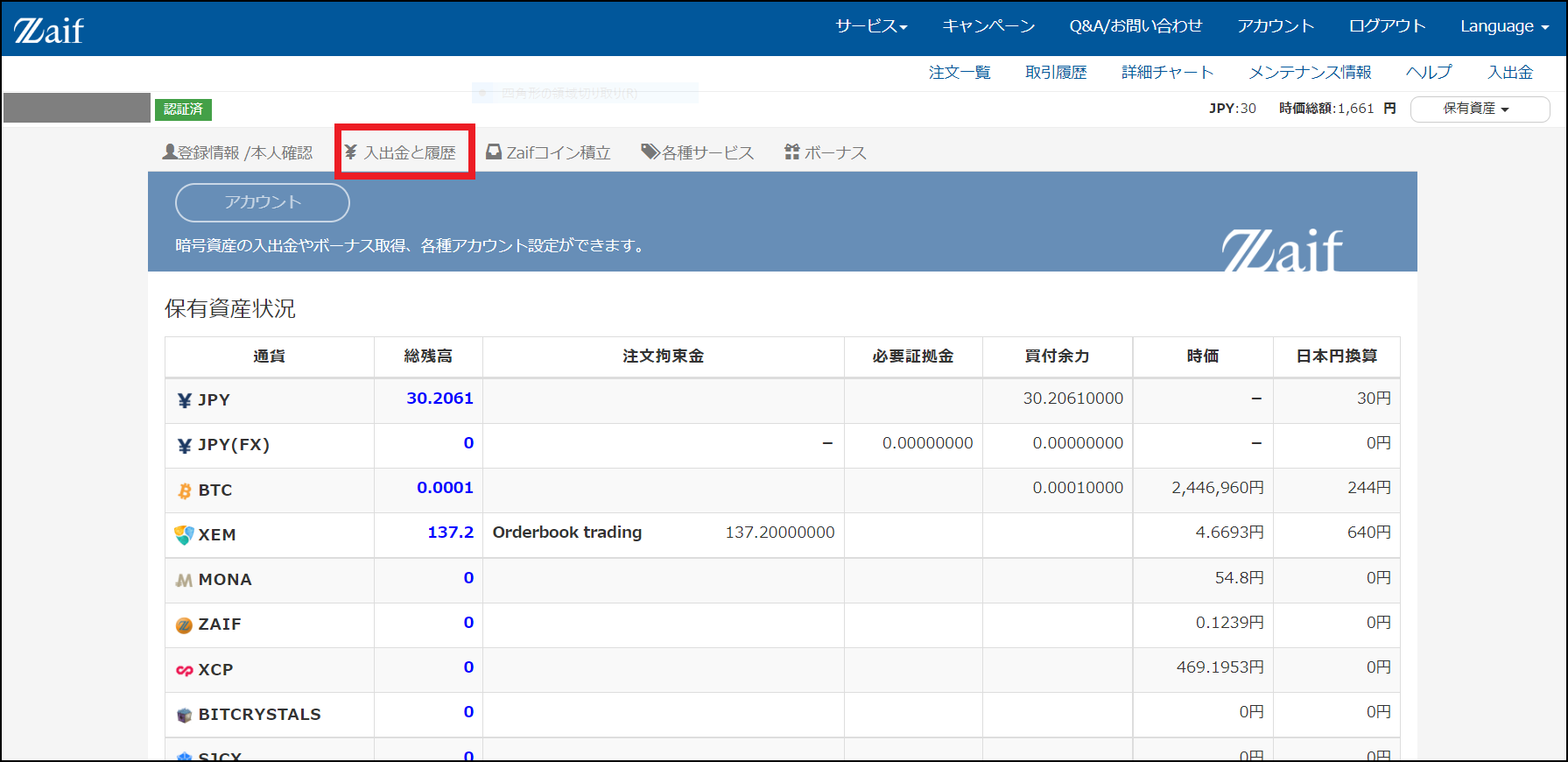Click the person icon beside 登録情報
Image resolution: width=1568 pixels, height=762 pixels.
(170, 152)
